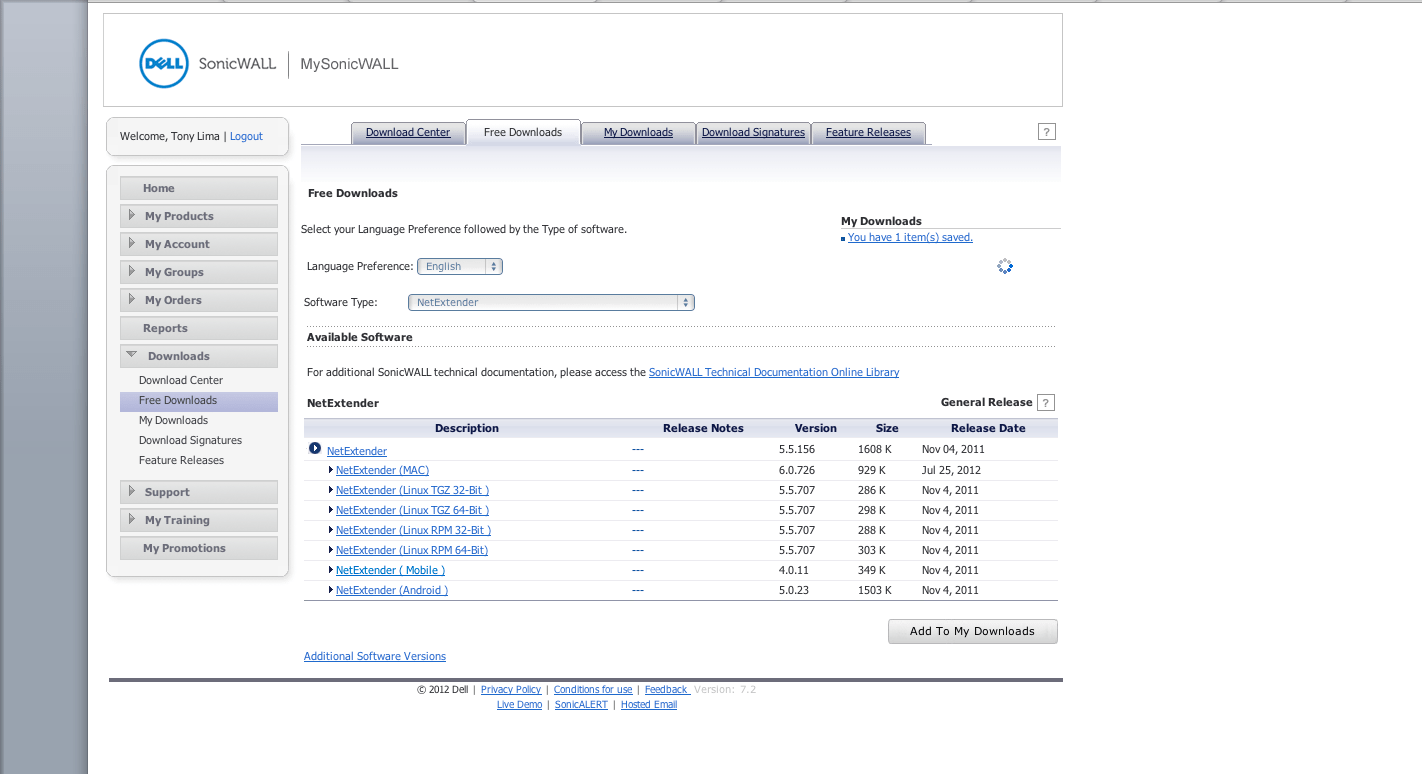This screenshot has width=1422, height=774.
Task: Click help question mark beside tabs
Action: tap(1047, 132)
